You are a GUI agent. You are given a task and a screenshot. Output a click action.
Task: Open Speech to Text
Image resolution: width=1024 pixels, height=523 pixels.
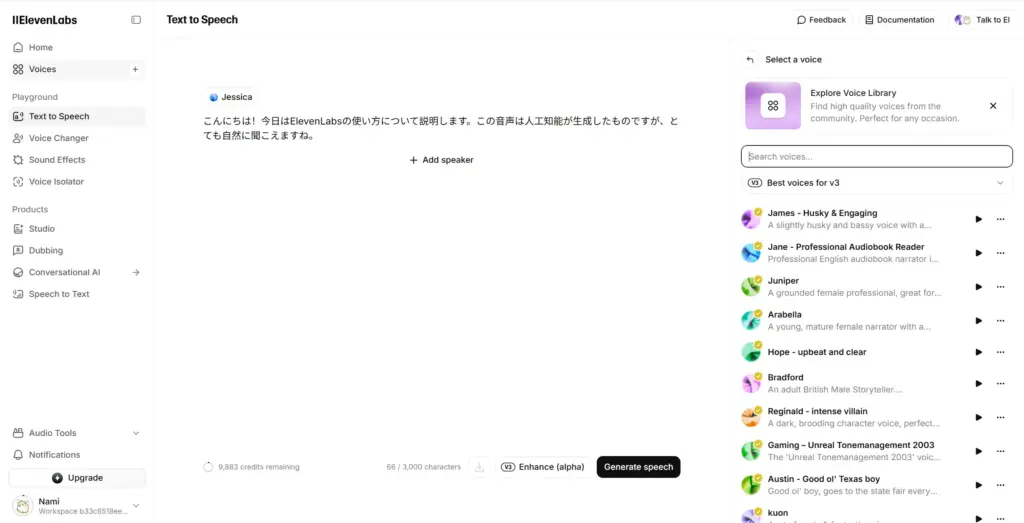click(x=77, y=294)
